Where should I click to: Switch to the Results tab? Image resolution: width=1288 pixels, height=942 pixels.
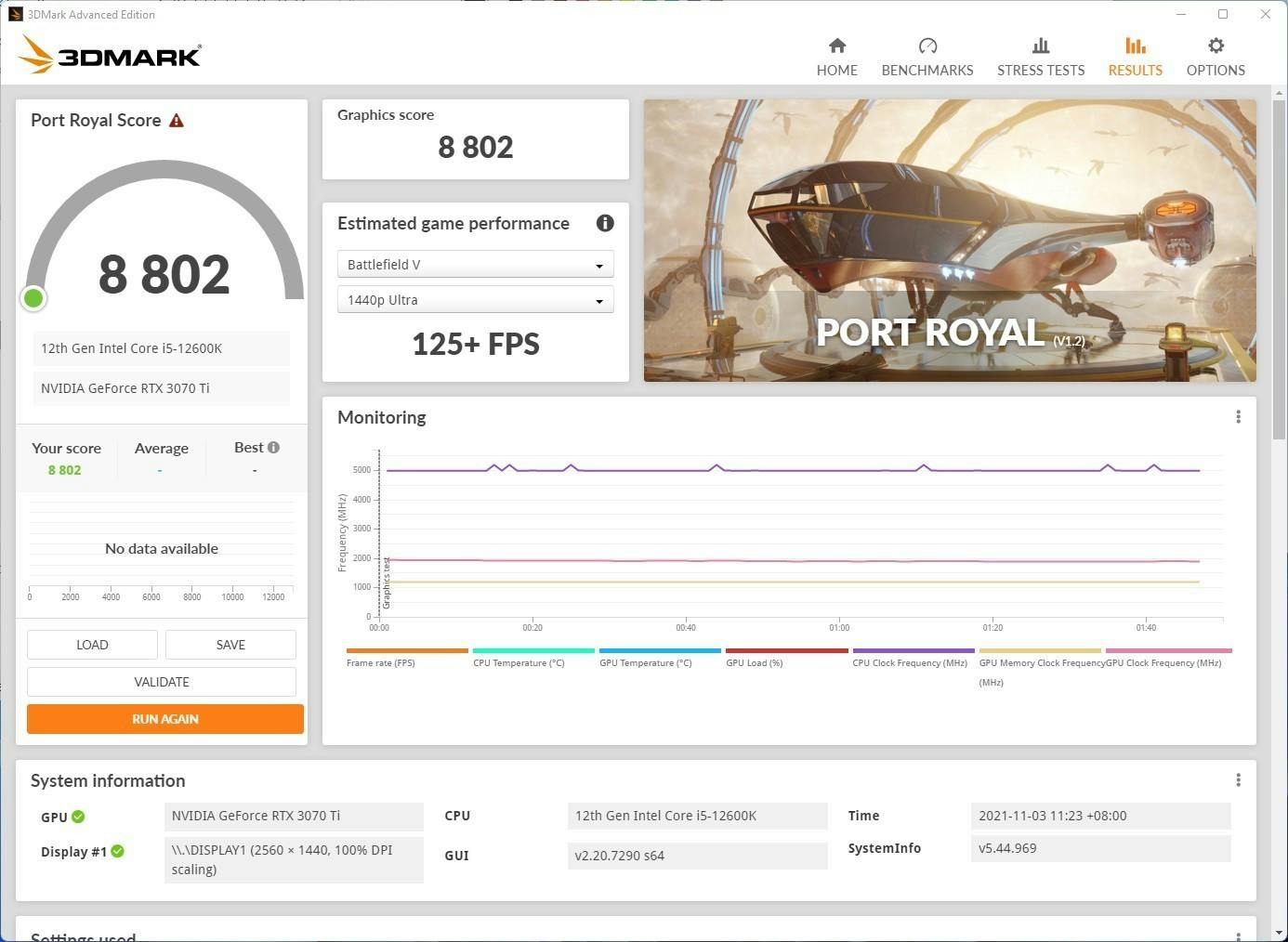[1135, 57]
